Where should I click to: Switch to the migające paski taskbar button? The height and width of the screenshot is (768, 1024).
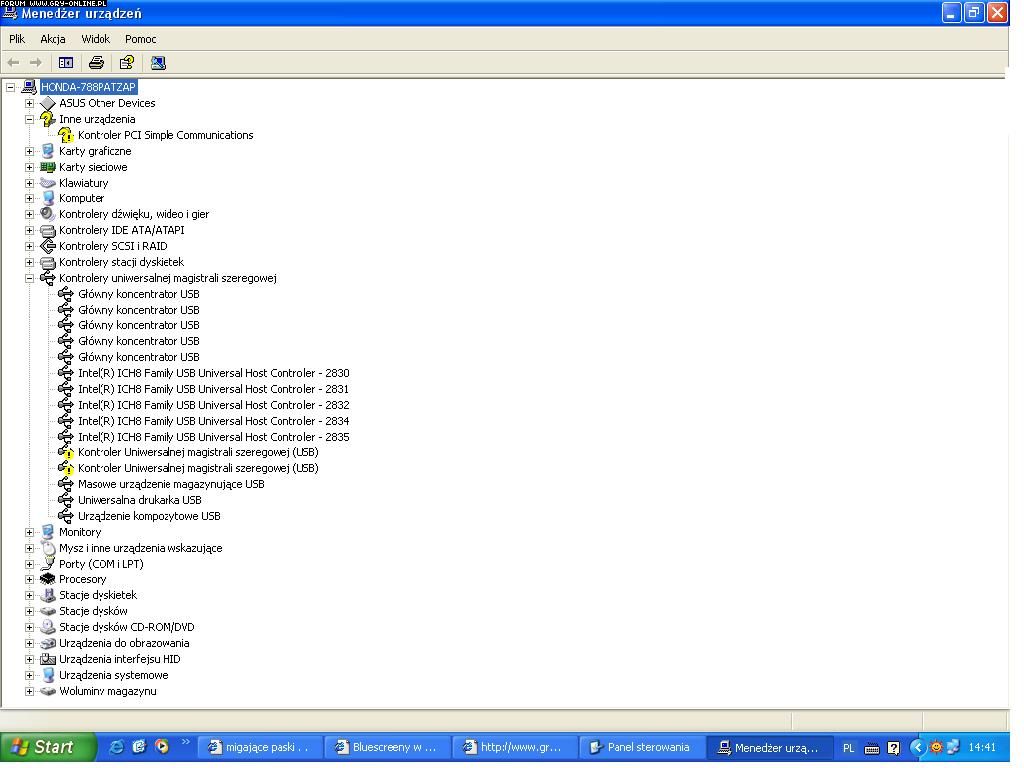pyautogui.click(x=259, y=747)
